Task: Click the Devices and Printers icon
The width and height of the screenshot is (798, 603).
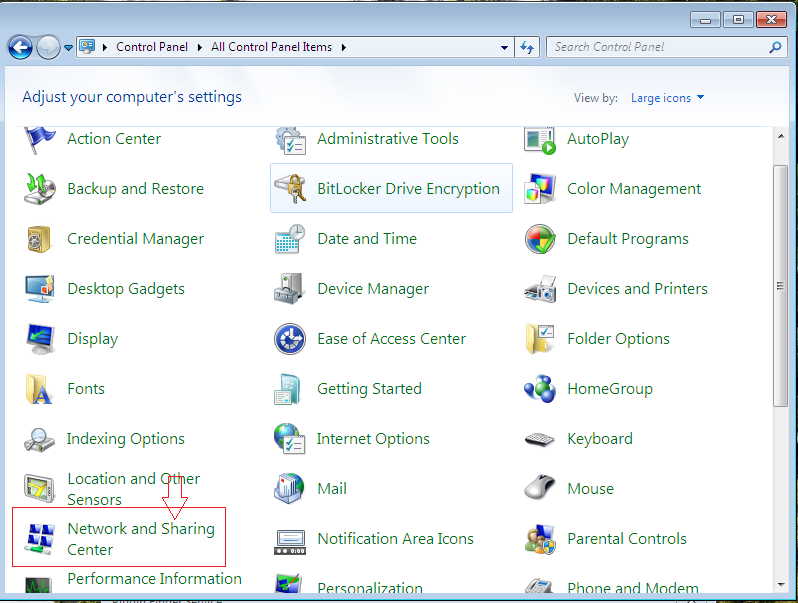Action: point(539,289)
